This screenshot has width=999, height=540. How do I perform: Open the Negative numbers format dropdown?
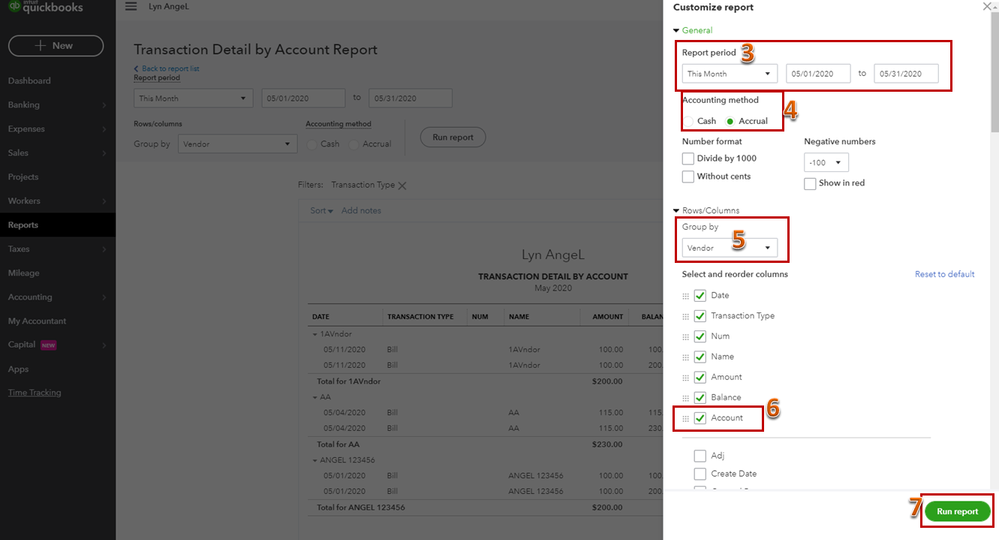pyautogui.click(x=826, y=162)
